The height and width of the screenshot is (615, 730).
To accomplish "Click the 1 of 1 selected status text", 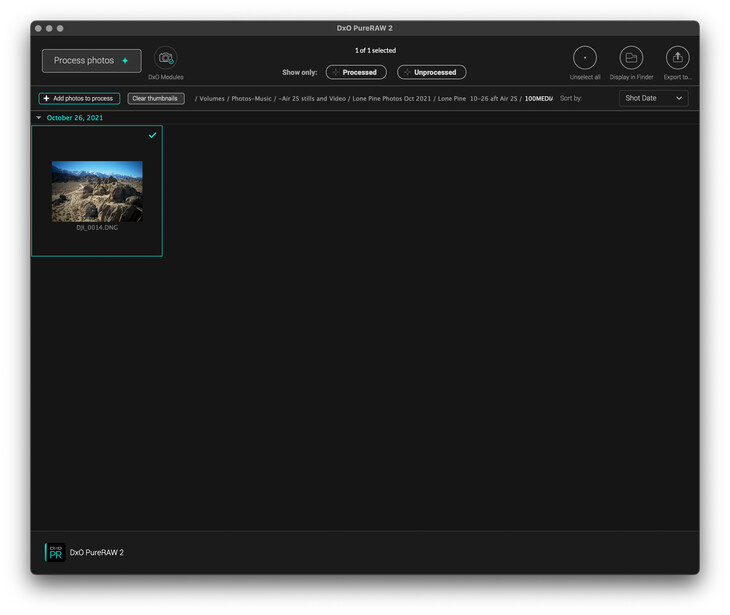I will click(x=375, y=50).
